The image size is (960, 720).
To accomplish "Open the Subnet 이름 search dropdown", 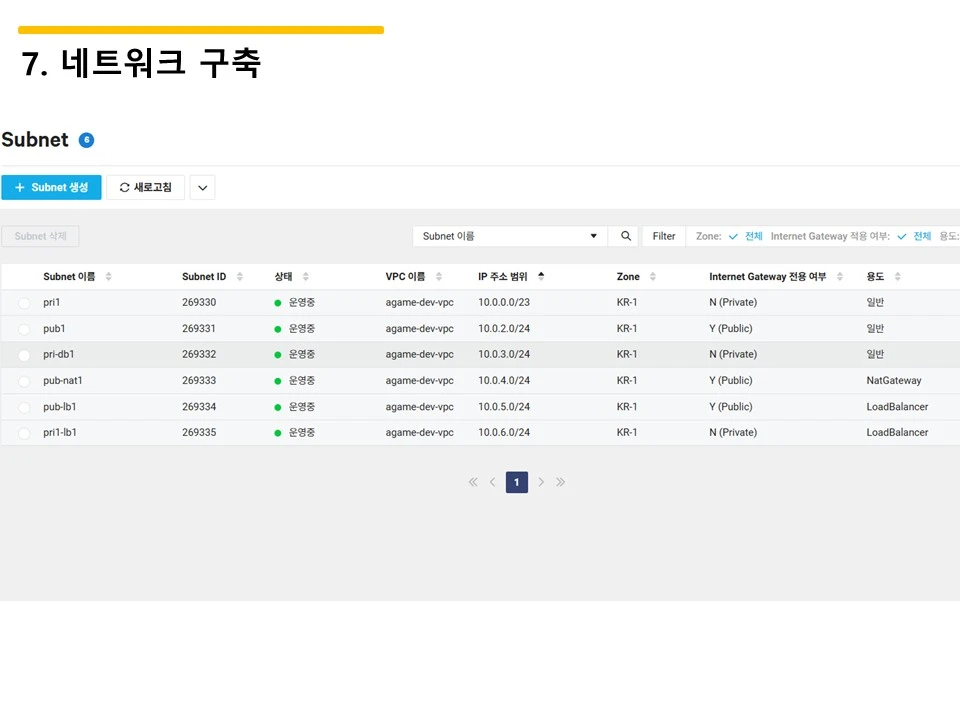I will pos(510,236).
